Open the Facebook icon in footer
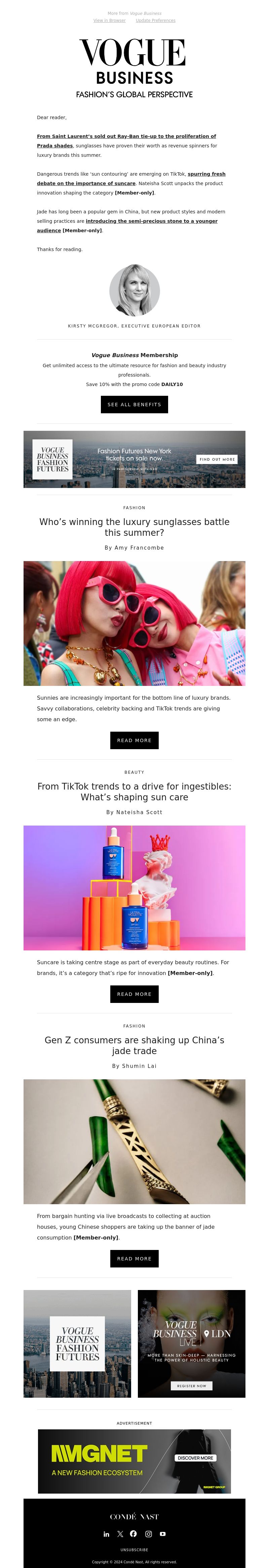The height and width of the screenshot is (1568, 269). [x=133, y=1533]
